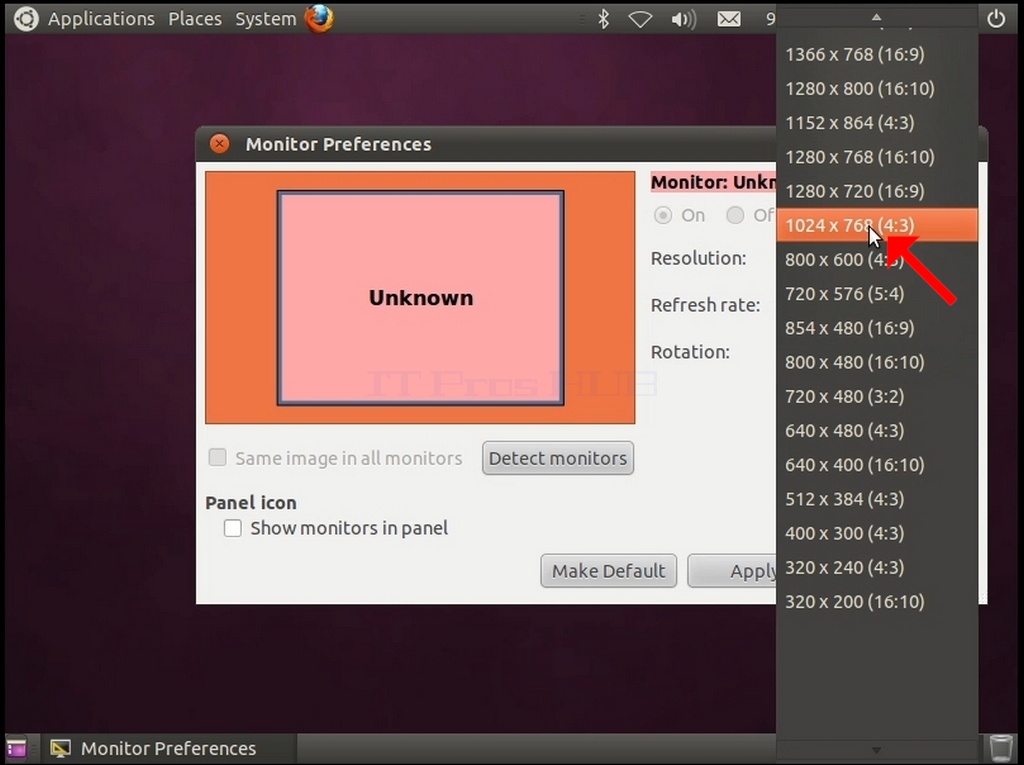Open the Ubuntu logo menu icon
1024x765 pixels.
(26, 18)
